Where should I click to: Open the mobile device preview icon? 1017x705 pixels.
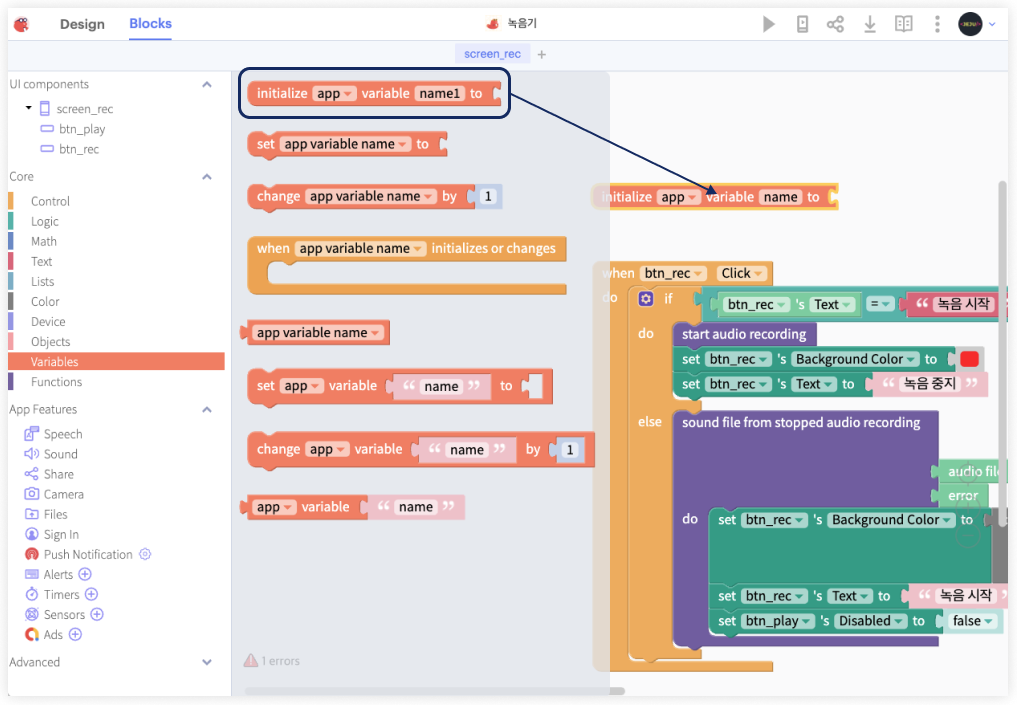(x=802, y=25)
